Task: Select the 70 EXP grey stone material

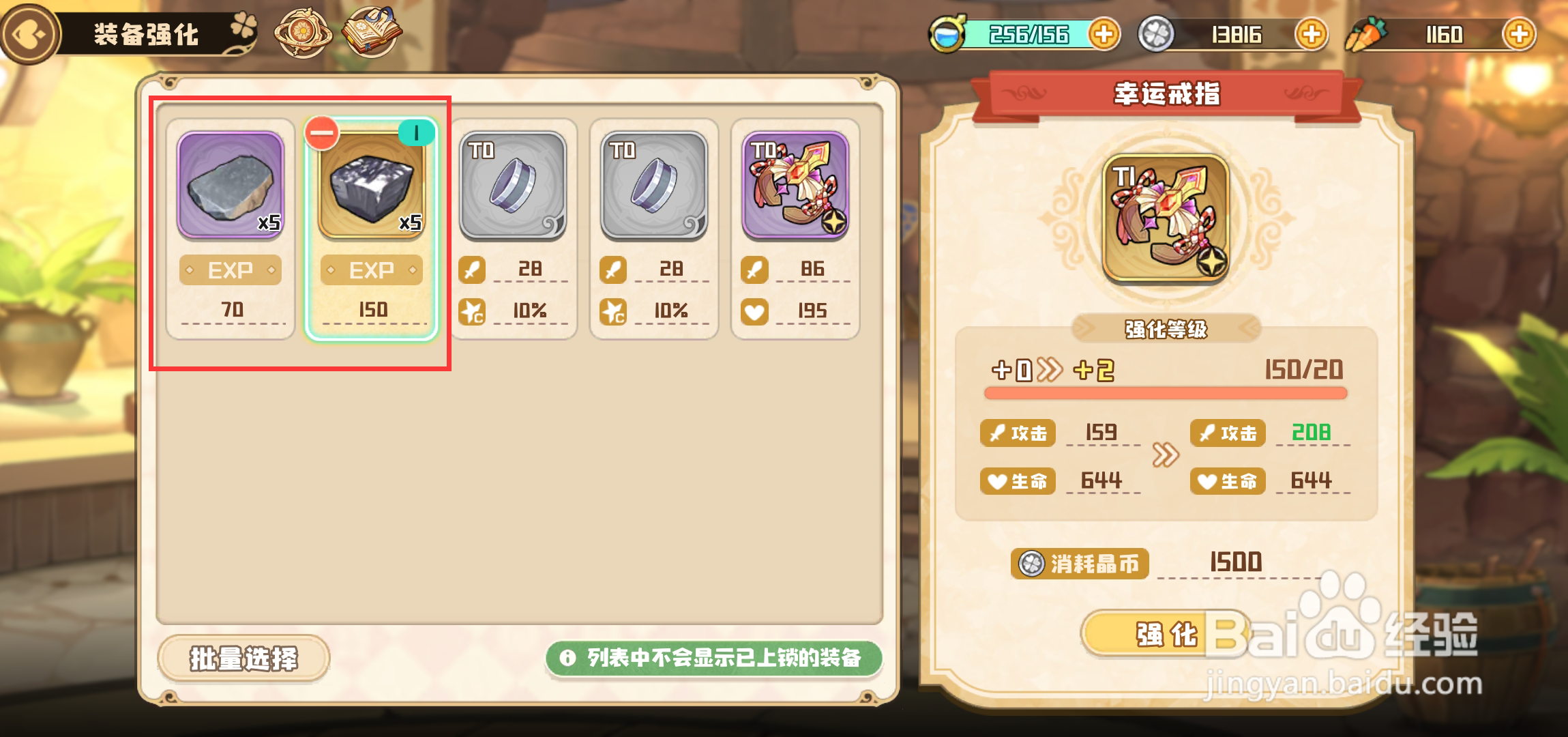Action: point(231,229)
